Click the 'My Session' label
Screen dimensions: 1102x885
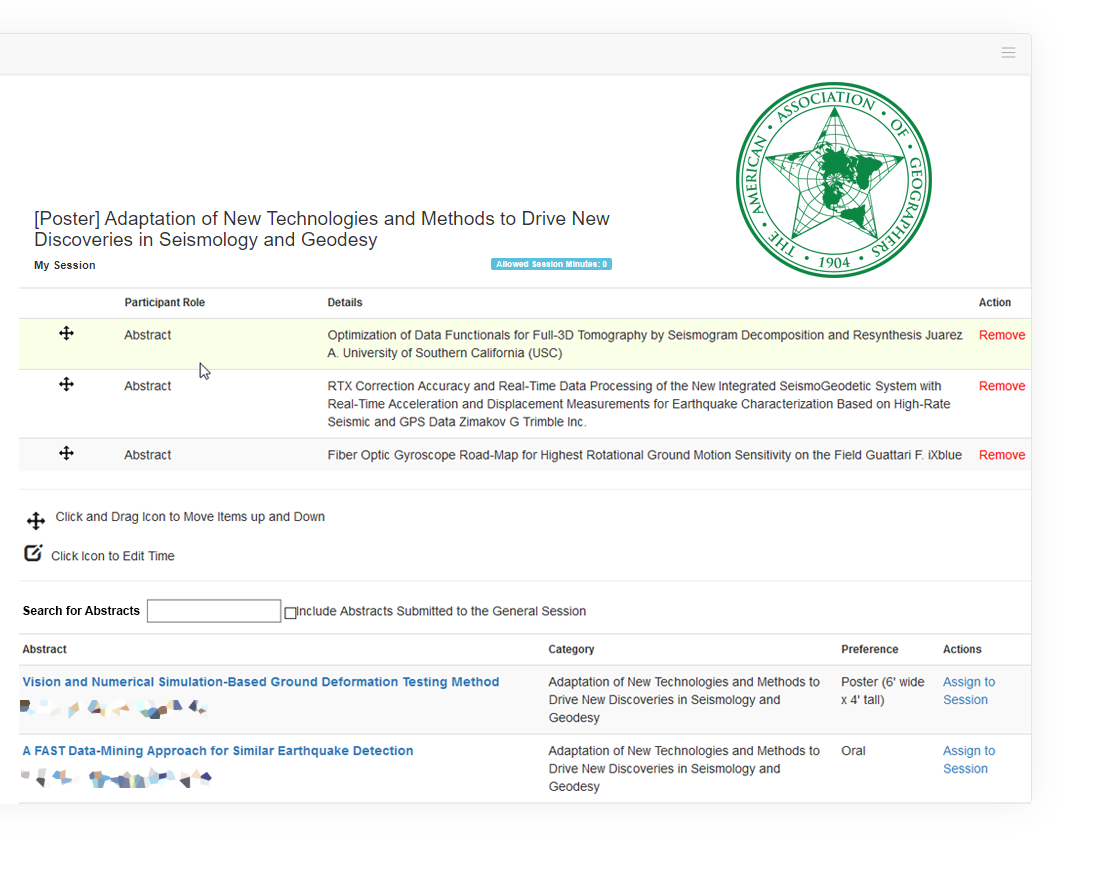tap(65, 265)
